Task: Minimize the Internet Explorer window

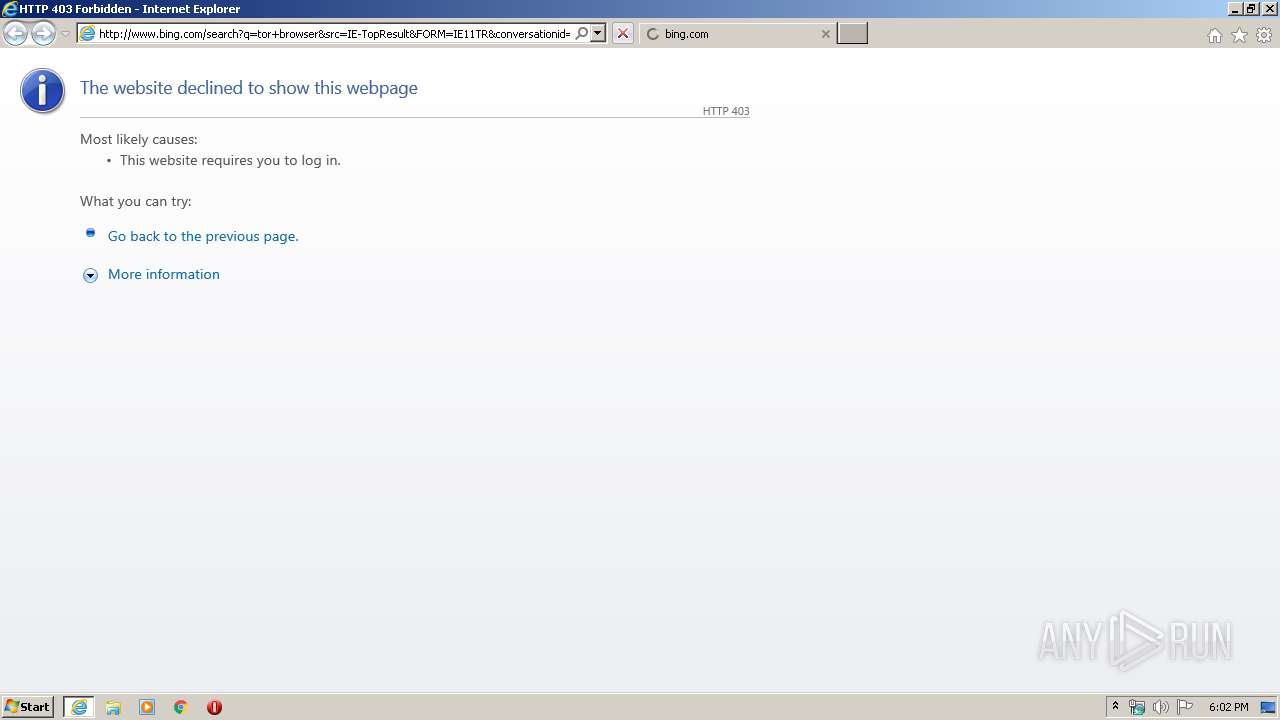Action: point(1235,8)
